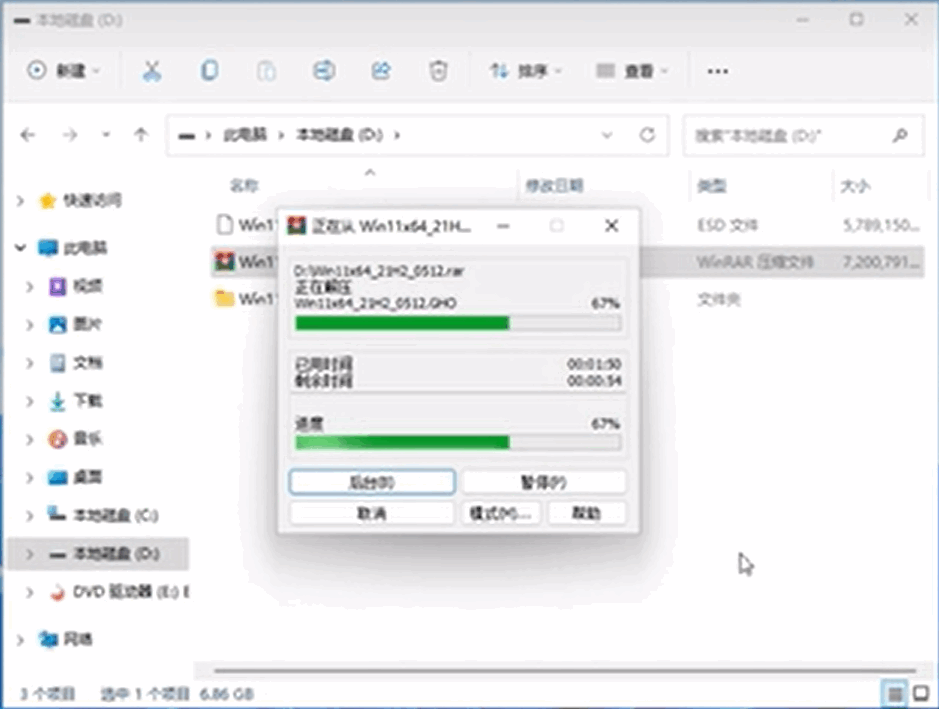Viewport: 939px width, 709px height.
Task: Expand the DVD 驱动器 (E:) chevron
Action: 29,592
